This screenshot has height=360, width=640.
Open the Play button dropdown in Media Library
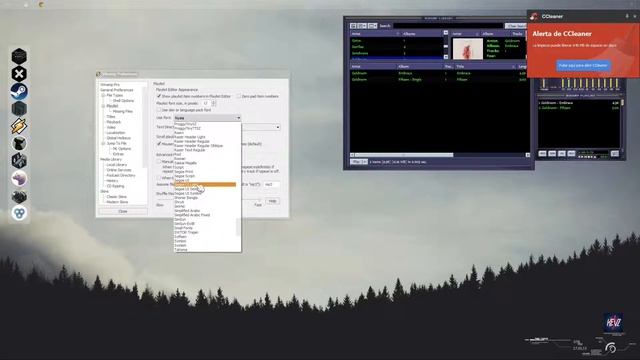tap(365, 162)
